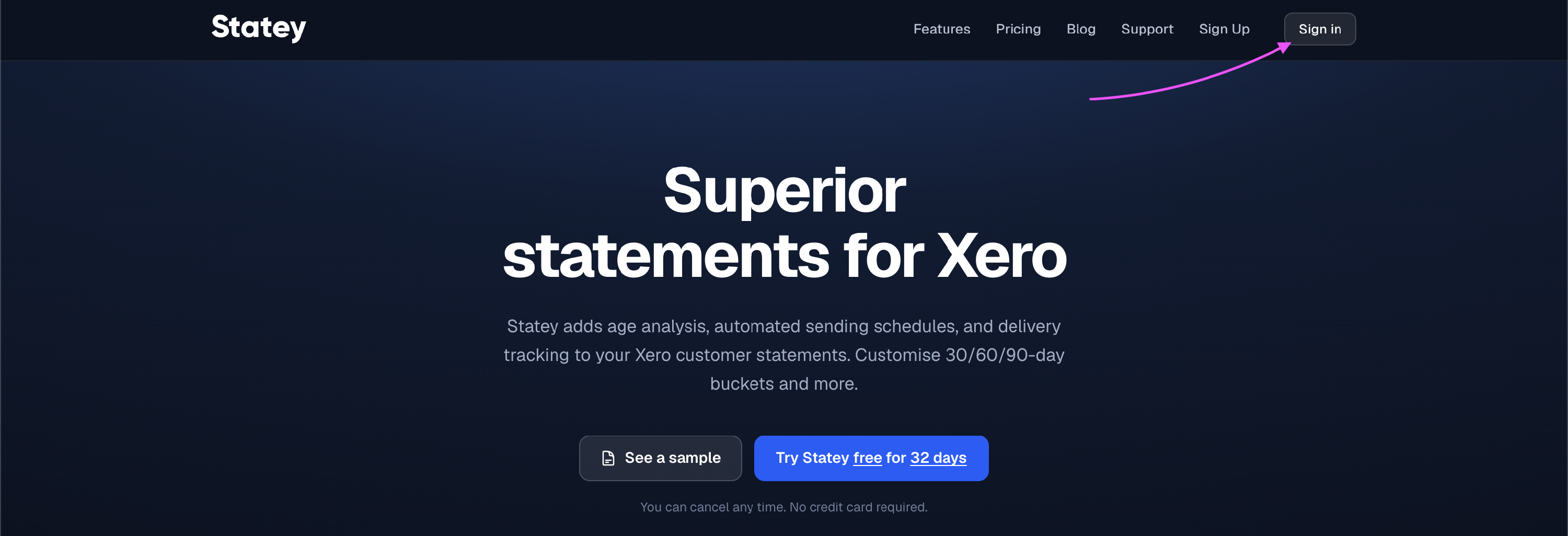Click the word "Superior" in the headline

coord(784,192)
